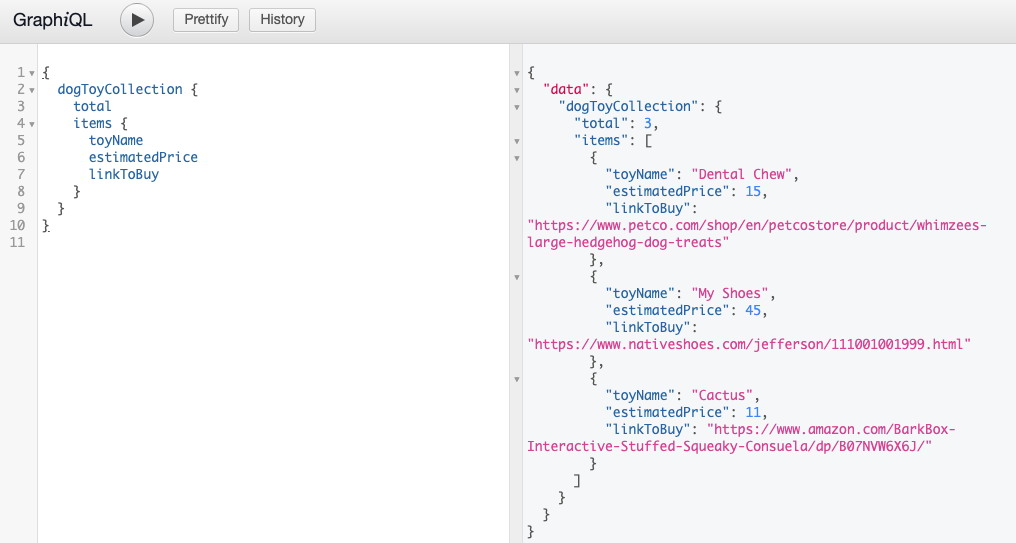The image size is (1016, 543).
Task: Collapse the query block at line 1
Action: pos(32,73)
